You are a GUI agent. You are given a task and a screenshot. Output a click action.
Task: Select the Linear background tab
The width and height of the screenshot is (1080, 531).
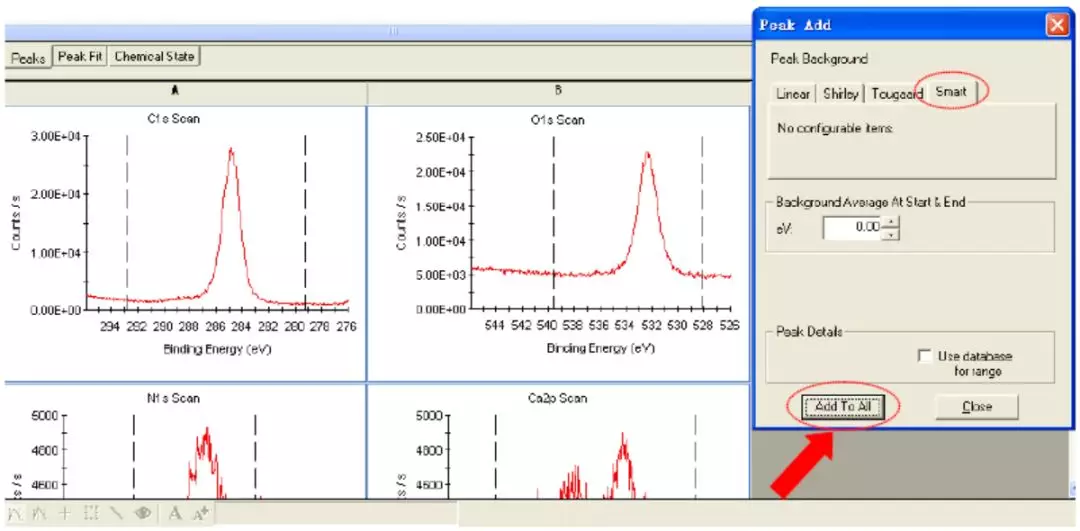793,94
